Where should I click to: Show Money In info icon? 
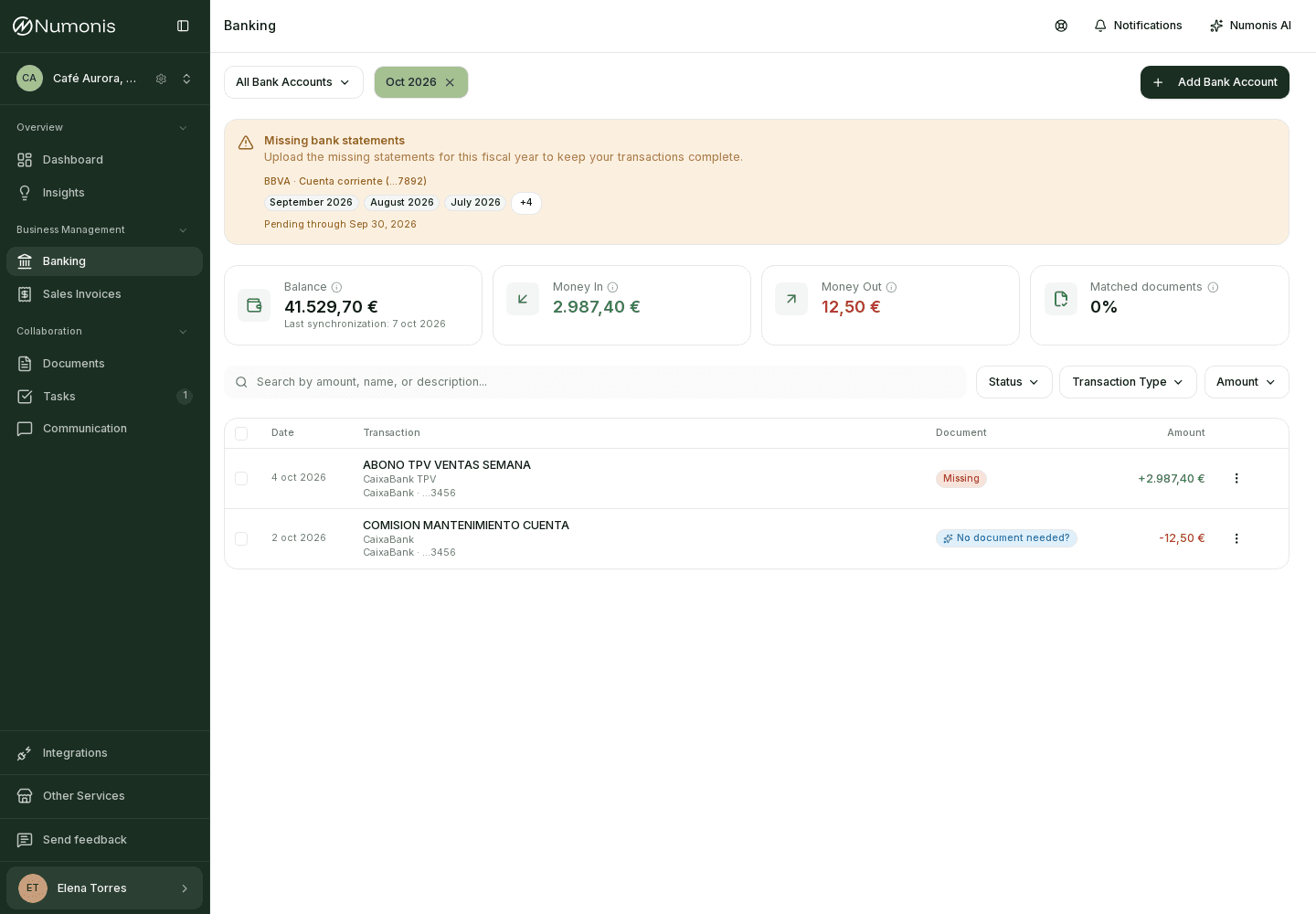612,287
